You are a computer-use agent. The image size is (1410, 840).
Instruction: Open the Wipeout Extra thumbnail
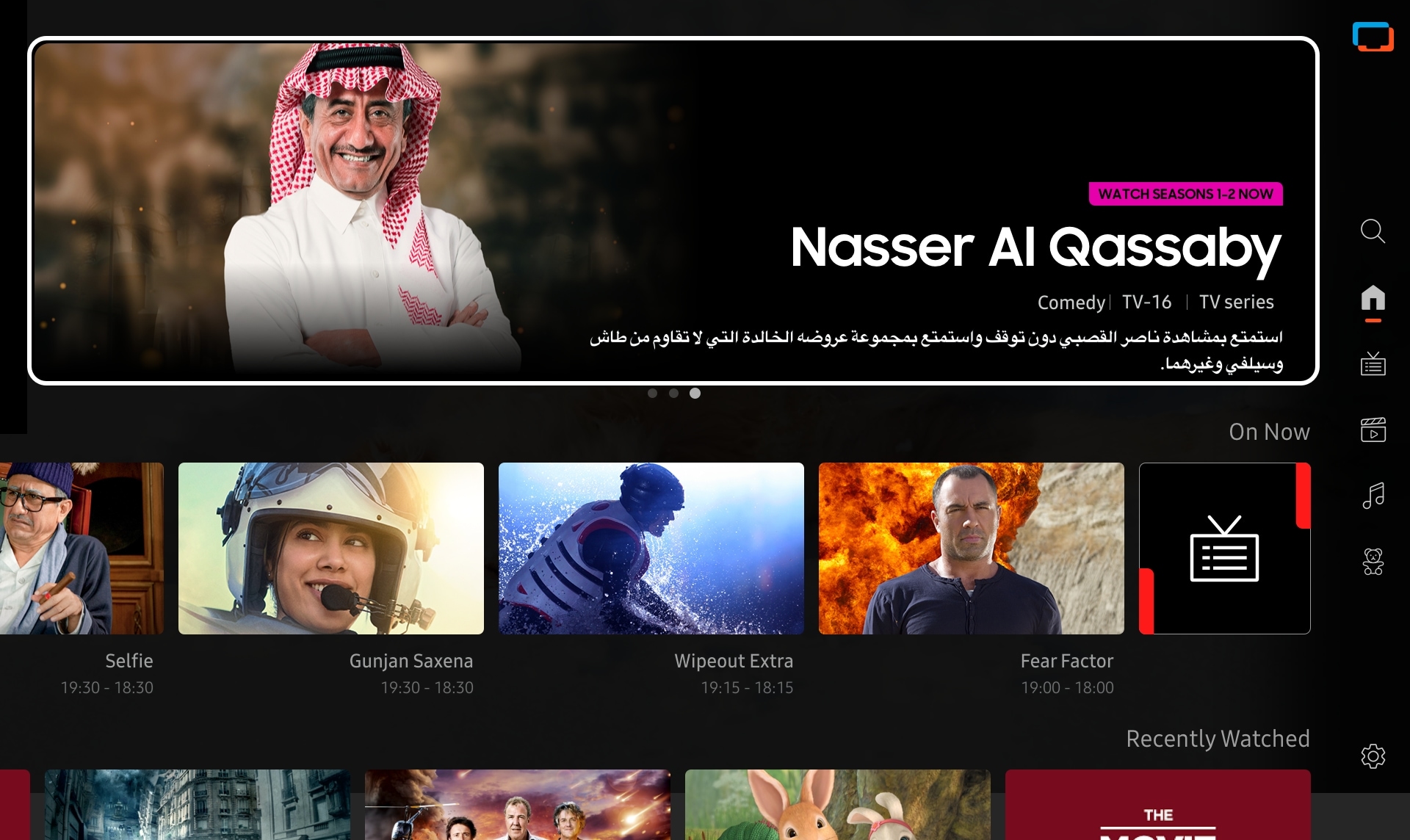click(651, 548)
